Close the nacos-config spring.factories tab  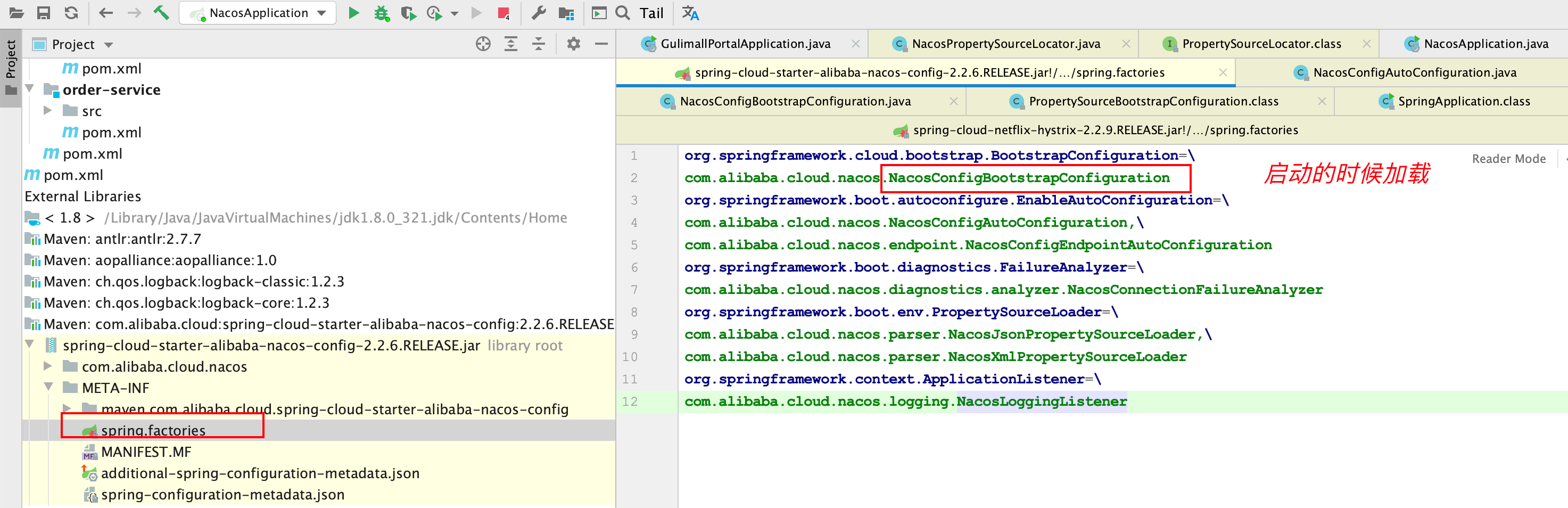(1222, 72)
